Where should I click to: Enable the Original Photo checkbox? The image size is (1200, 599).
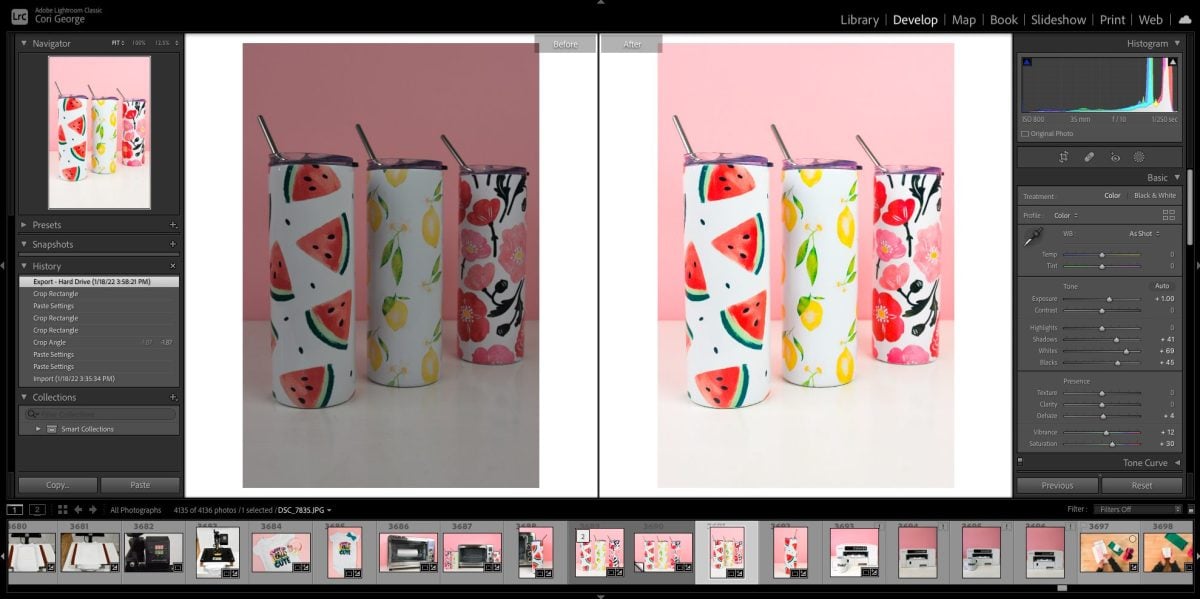tap(1025, 133)
